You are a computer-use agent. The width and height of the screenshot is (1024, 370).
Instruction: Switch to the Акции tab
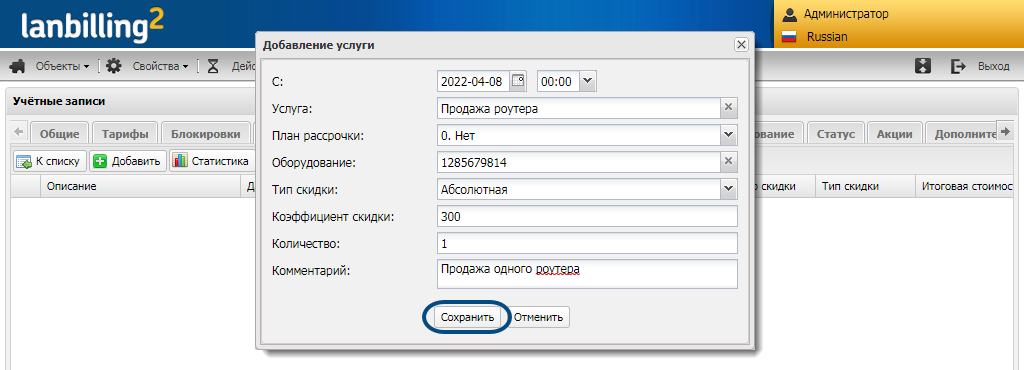coord(895,133)
